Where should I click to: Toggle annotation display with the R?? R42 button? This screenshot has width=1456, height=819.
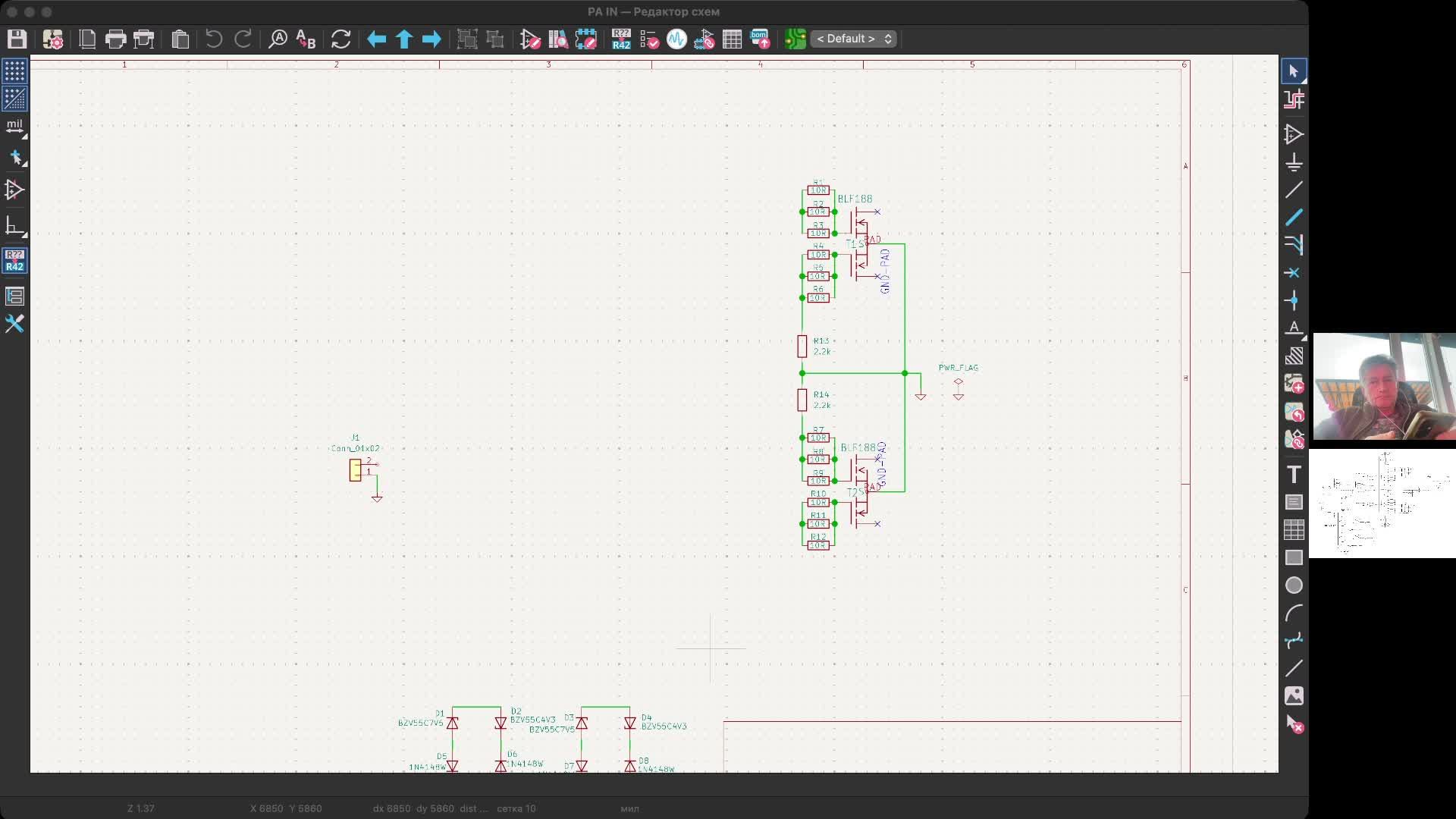tap(15, 261)
